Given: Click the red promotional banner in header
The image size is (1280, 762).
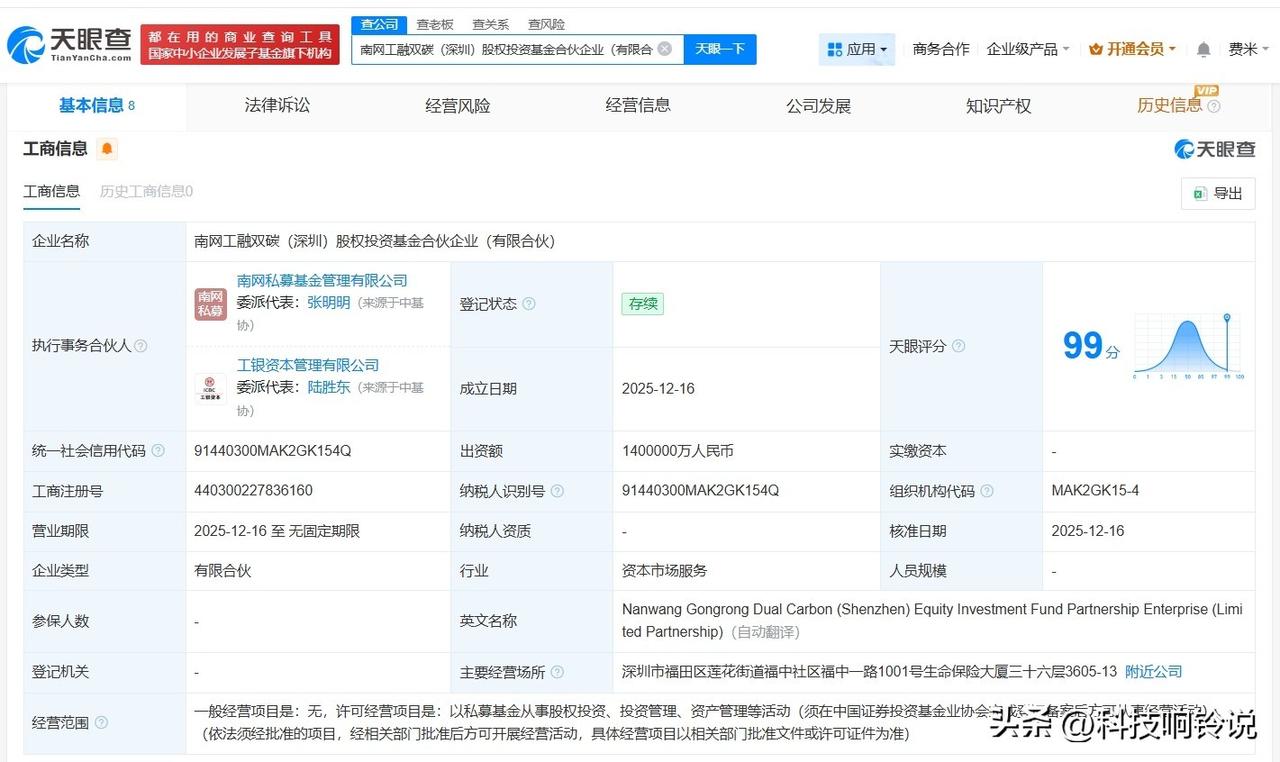Looking at the screenshot, I should [240, 45].
